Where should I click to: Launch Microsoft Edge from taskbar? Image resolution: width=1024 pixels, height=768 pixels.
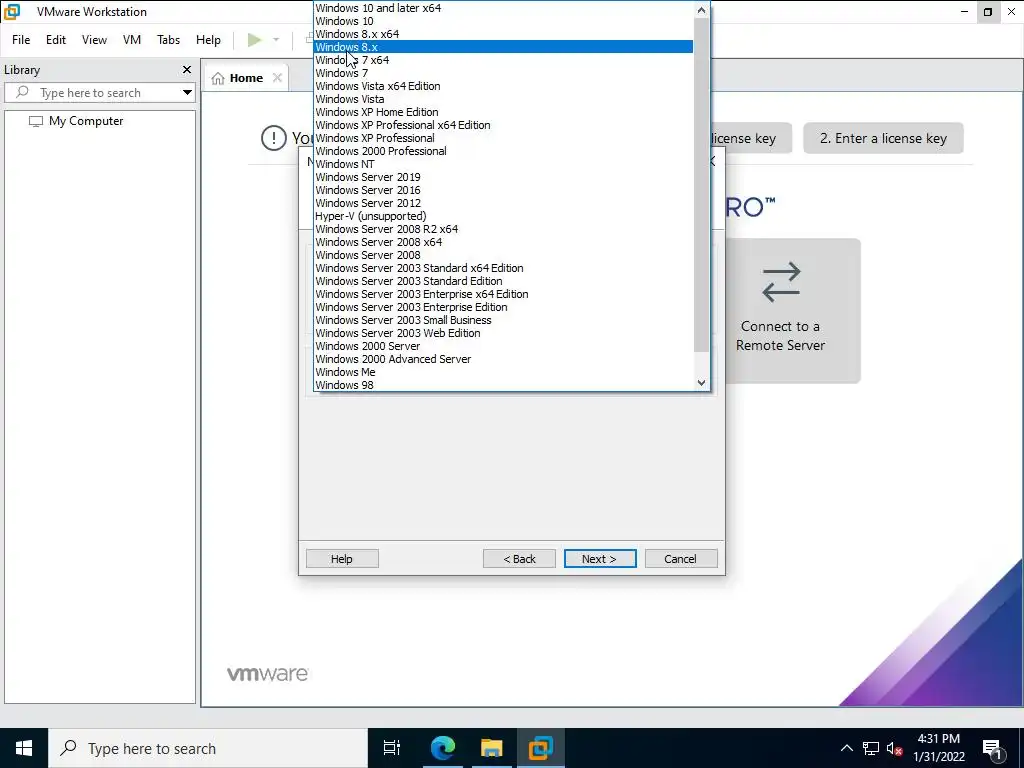coord(443,748)
